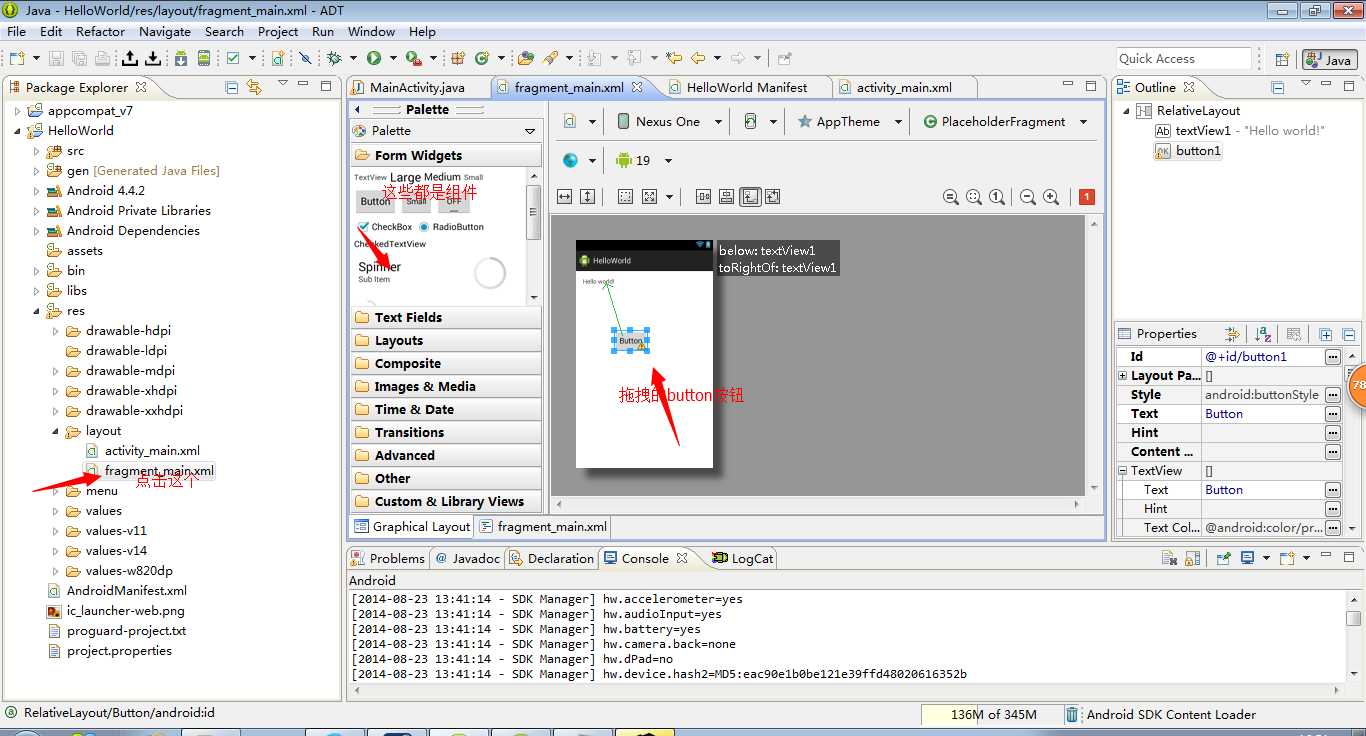Open Android SDK Manager toolbar icon

pos(181,58)
